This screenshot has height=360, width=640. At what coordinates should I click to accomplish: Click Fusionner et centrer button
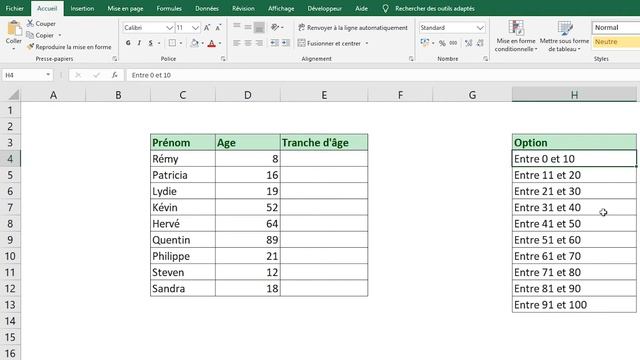(329, 43)
